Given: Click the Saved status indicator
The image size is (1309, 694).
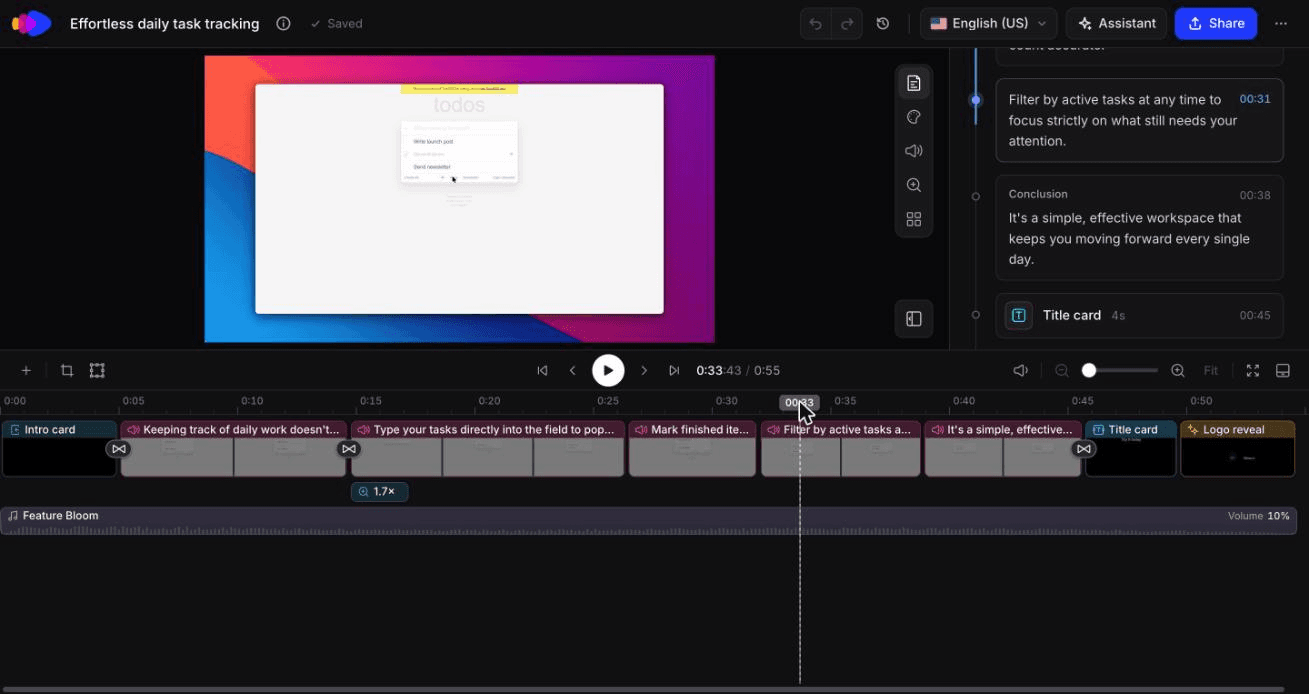Looking at the screenshot, I should tap(336, 23).
